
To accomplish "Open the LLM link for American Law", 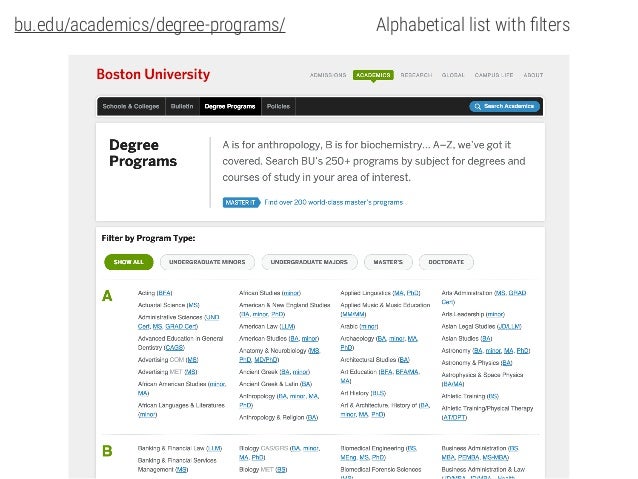I will pos(288,326).
